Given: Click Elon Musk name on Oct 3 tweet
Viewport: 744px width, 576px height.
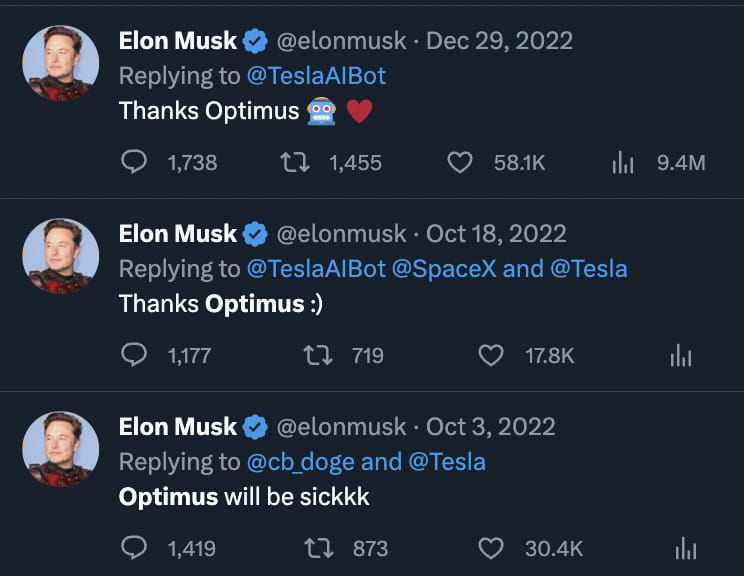Looking at the screenshot, I should coord(178,427).
